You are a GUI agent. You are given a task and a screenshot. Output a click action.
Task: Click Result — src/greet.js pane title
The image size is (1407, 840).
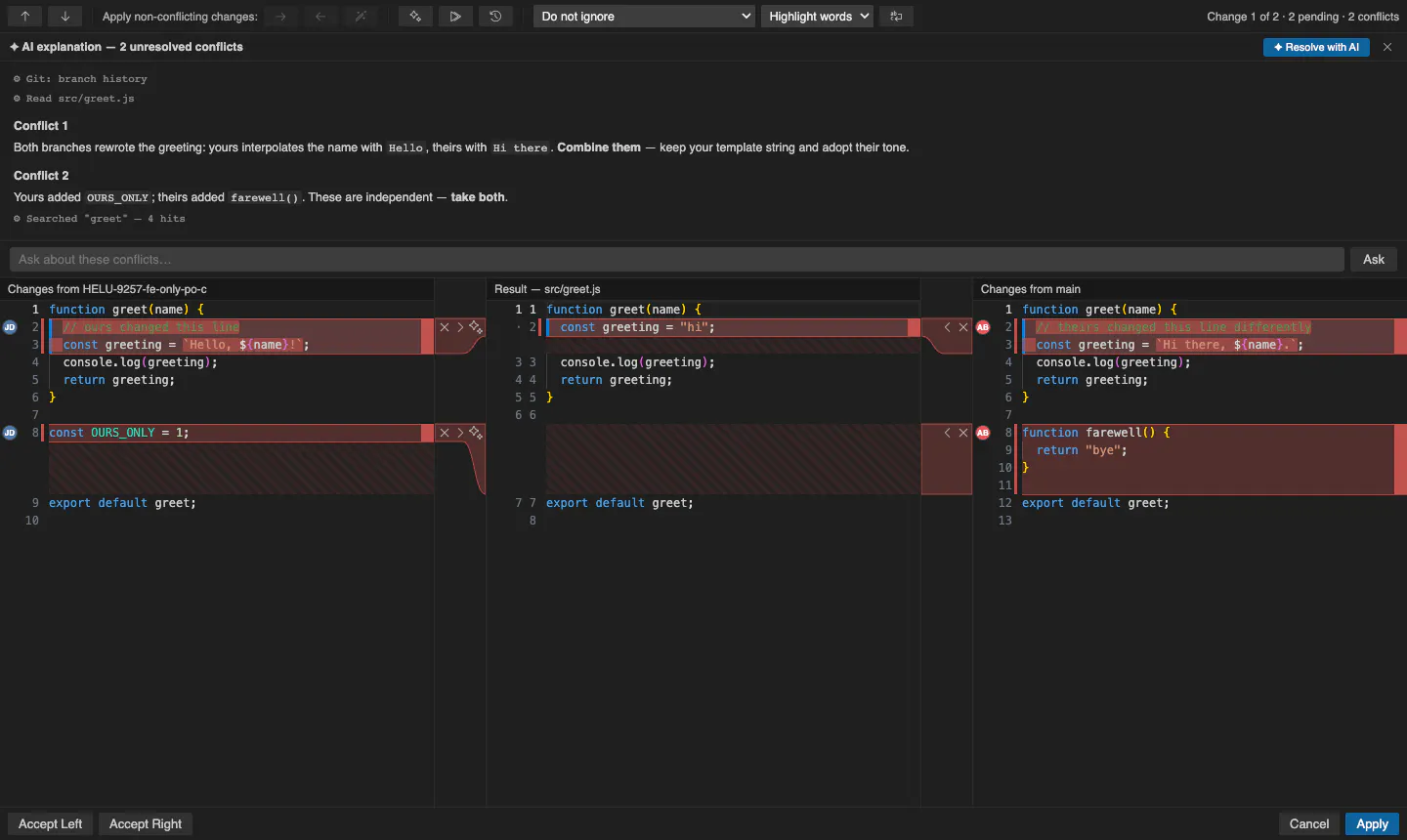point(547,289)
